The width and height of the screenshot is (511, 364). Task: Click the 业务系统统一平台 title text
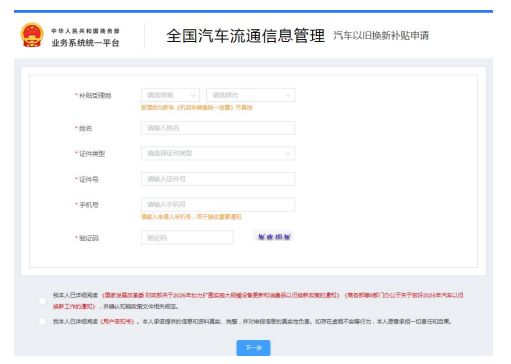[85, 43]
